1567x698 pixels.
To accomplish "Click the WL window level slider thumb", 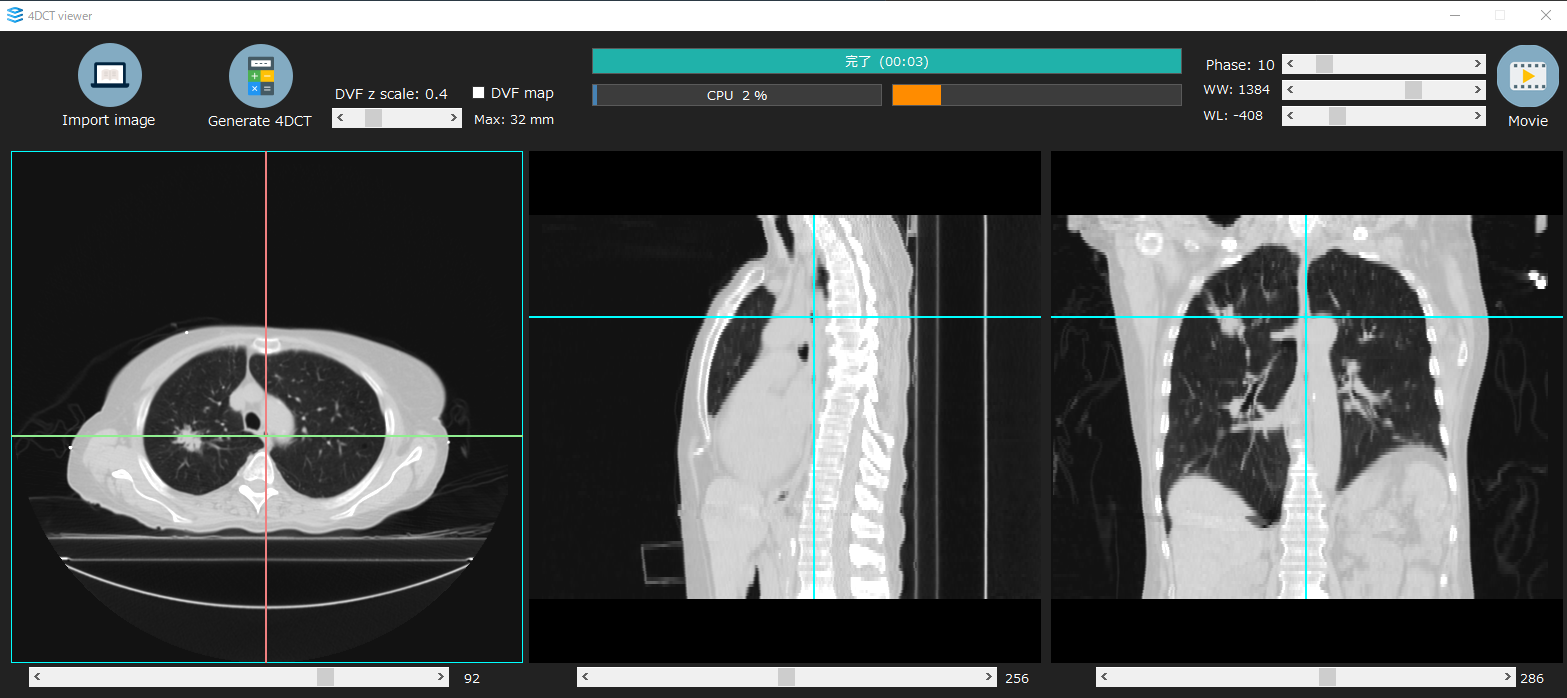I will 1337,116.
